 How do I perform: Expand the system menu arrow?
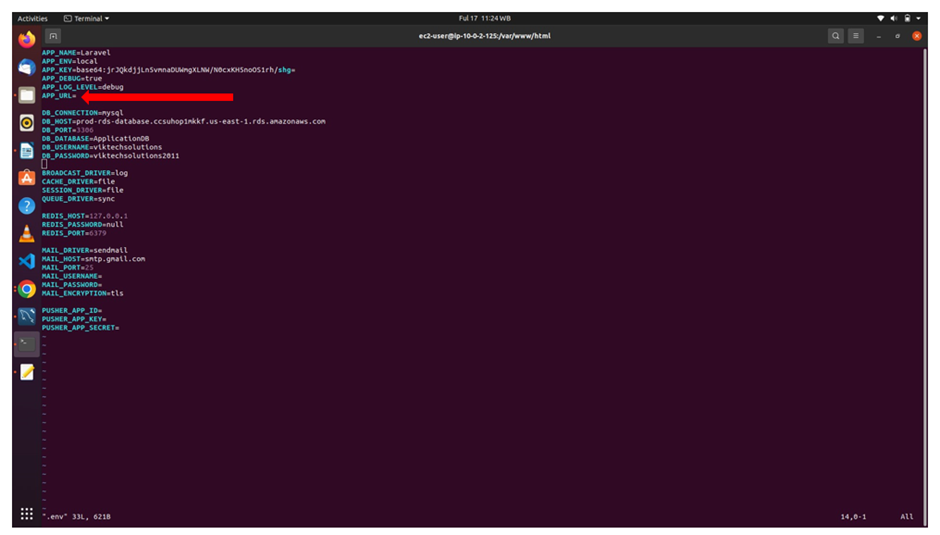tap(918, 19)
